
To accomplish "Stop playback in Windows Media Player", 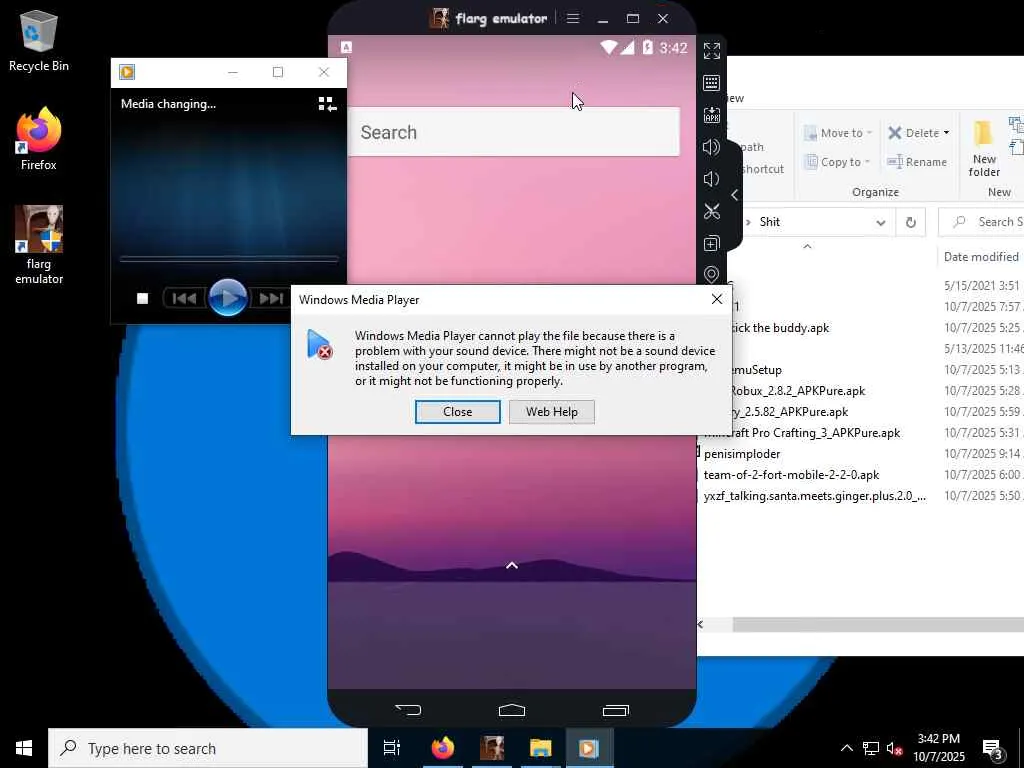I will [142, 298].
